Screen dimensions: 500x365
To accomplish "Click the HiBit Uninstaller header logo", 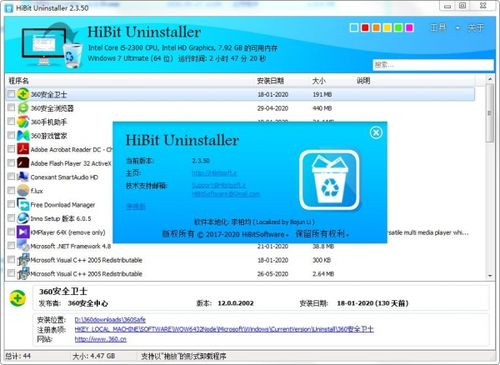I will coord(51,45).
